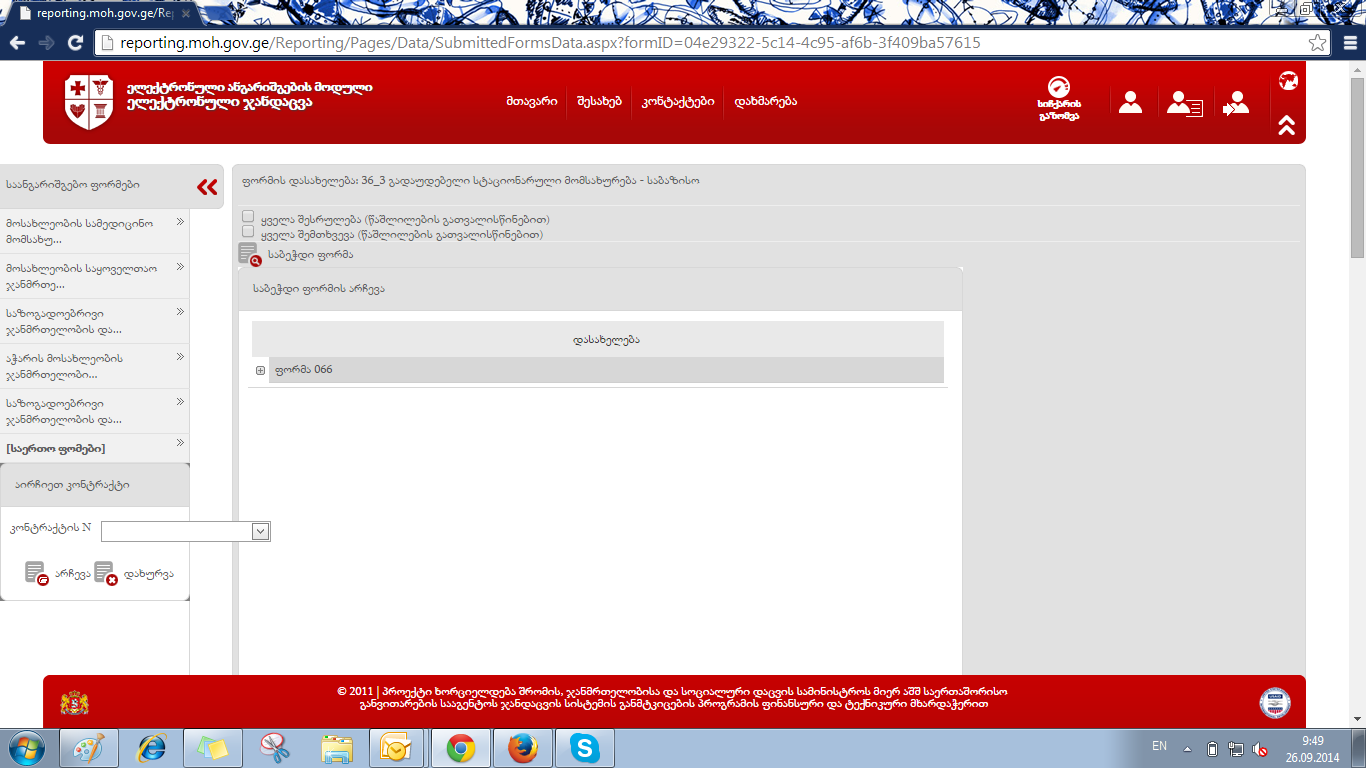The width and height of the screenshot is (1366, 768).
Task: Open Skype from the Windows taskbar
Action: click(x=584, y=748)
